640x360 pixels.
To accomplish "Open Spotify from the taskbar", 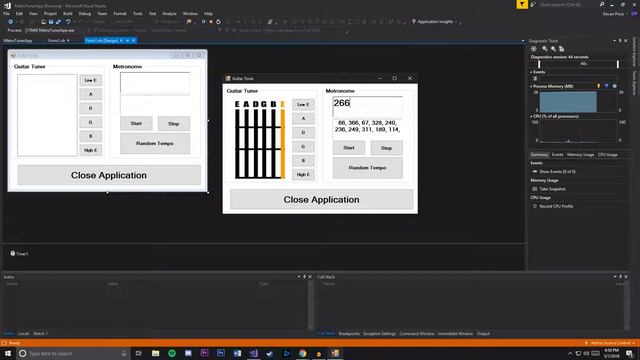I will (x=172, y=353).
